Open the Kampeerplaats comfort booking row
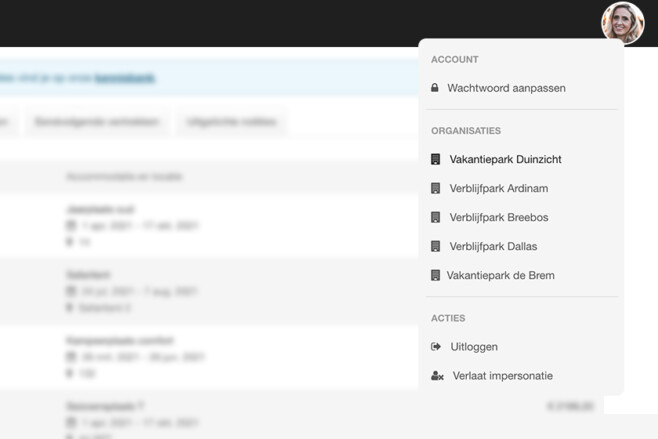Screen dimensions: 658x439 (119, 341)
